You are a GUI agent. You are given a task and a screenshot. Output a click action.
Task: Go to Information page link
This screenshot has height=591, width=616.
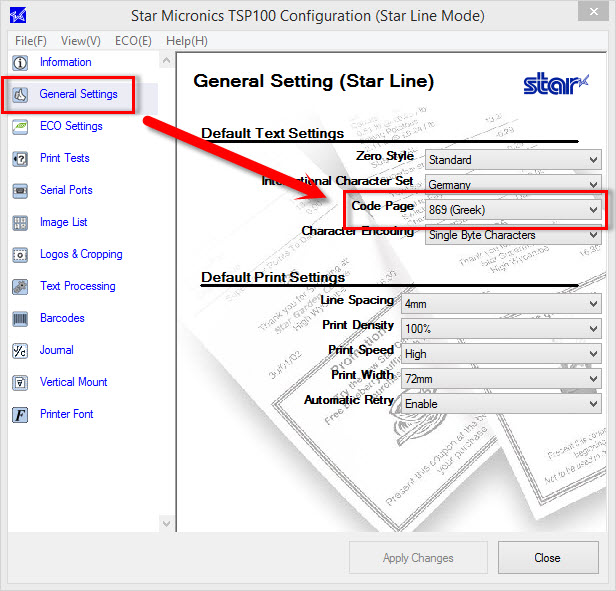point(66,62)
